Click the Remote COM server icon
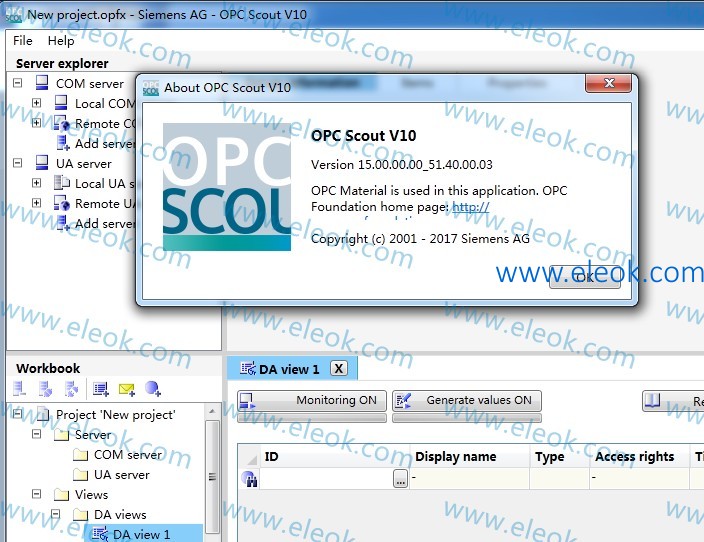 [x=62, y=123]
